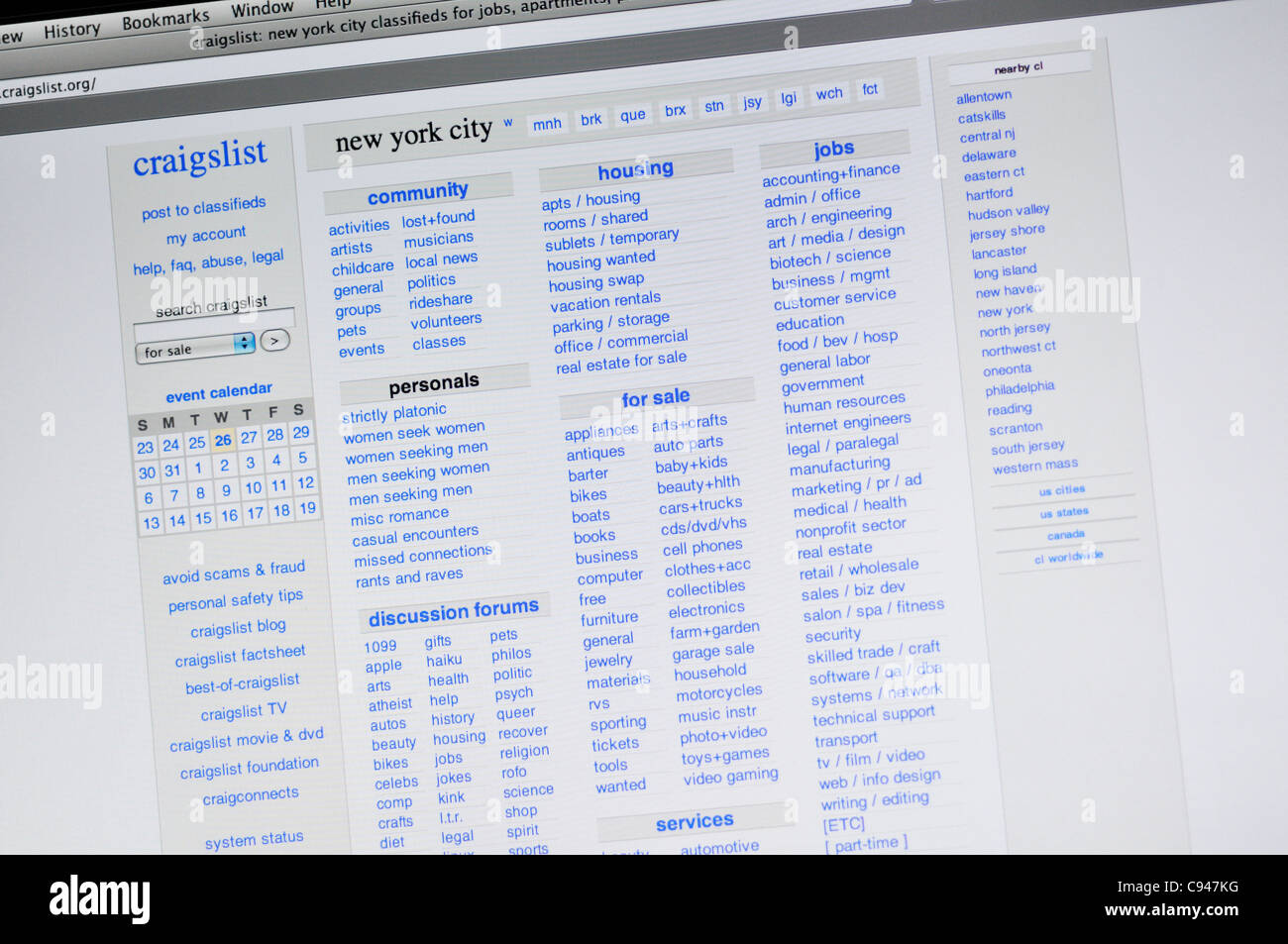This screenshot has width=1288, height=944.
Task: Open craigslist blog link
Action: click(238, 628)
